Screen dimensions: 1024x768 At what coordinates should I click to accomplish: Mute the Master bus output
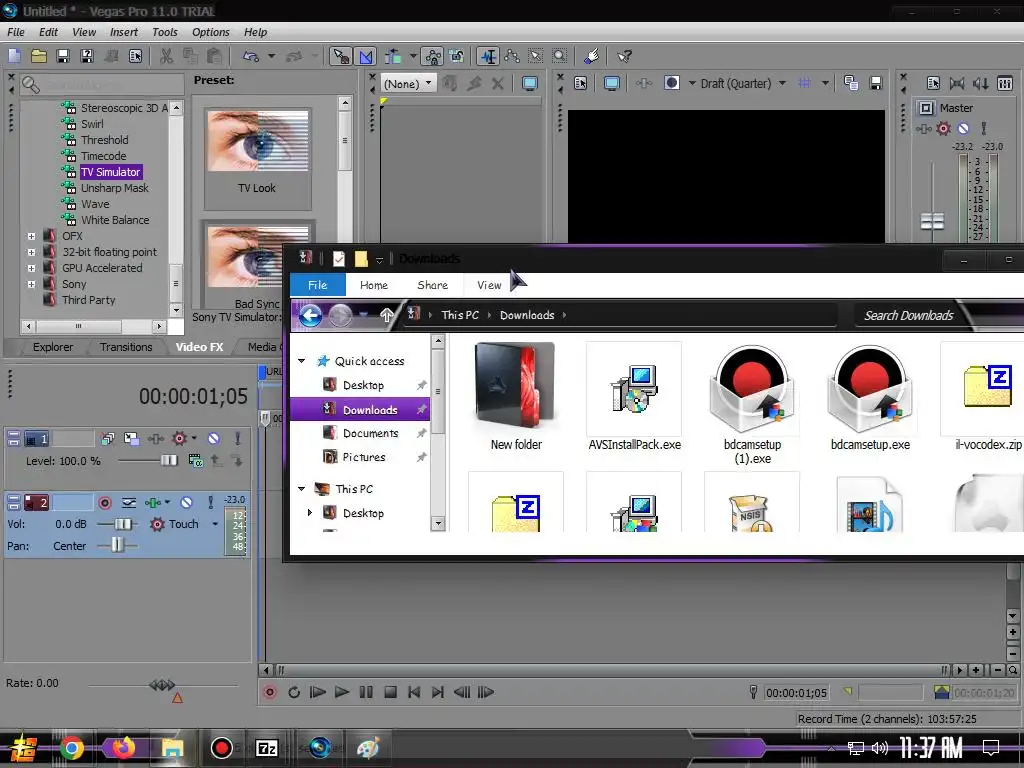tap(963, 129)
